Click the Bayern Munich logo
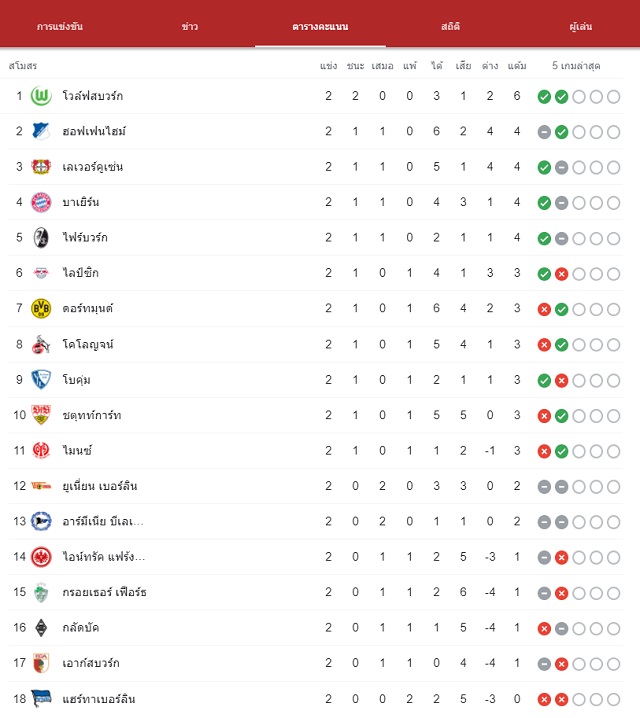This screenshot has height=718, width=640. click(x=41, y=202)
